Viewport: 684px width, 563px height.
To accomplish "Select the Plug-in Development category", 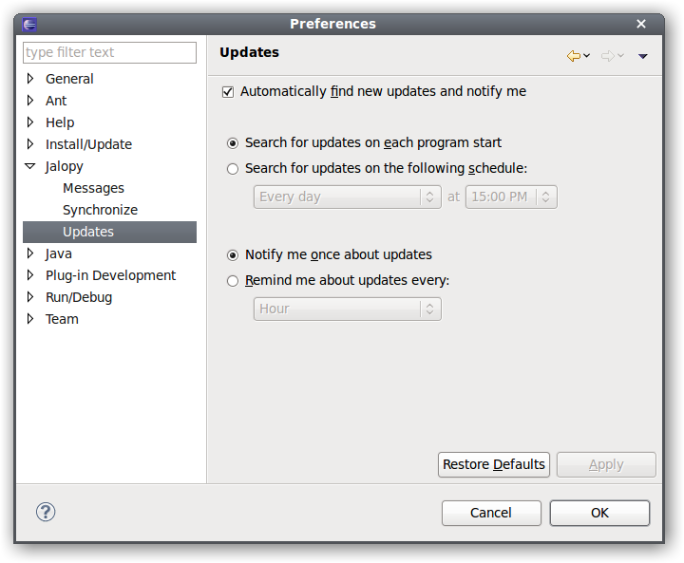I will click(x=110, y=276).
